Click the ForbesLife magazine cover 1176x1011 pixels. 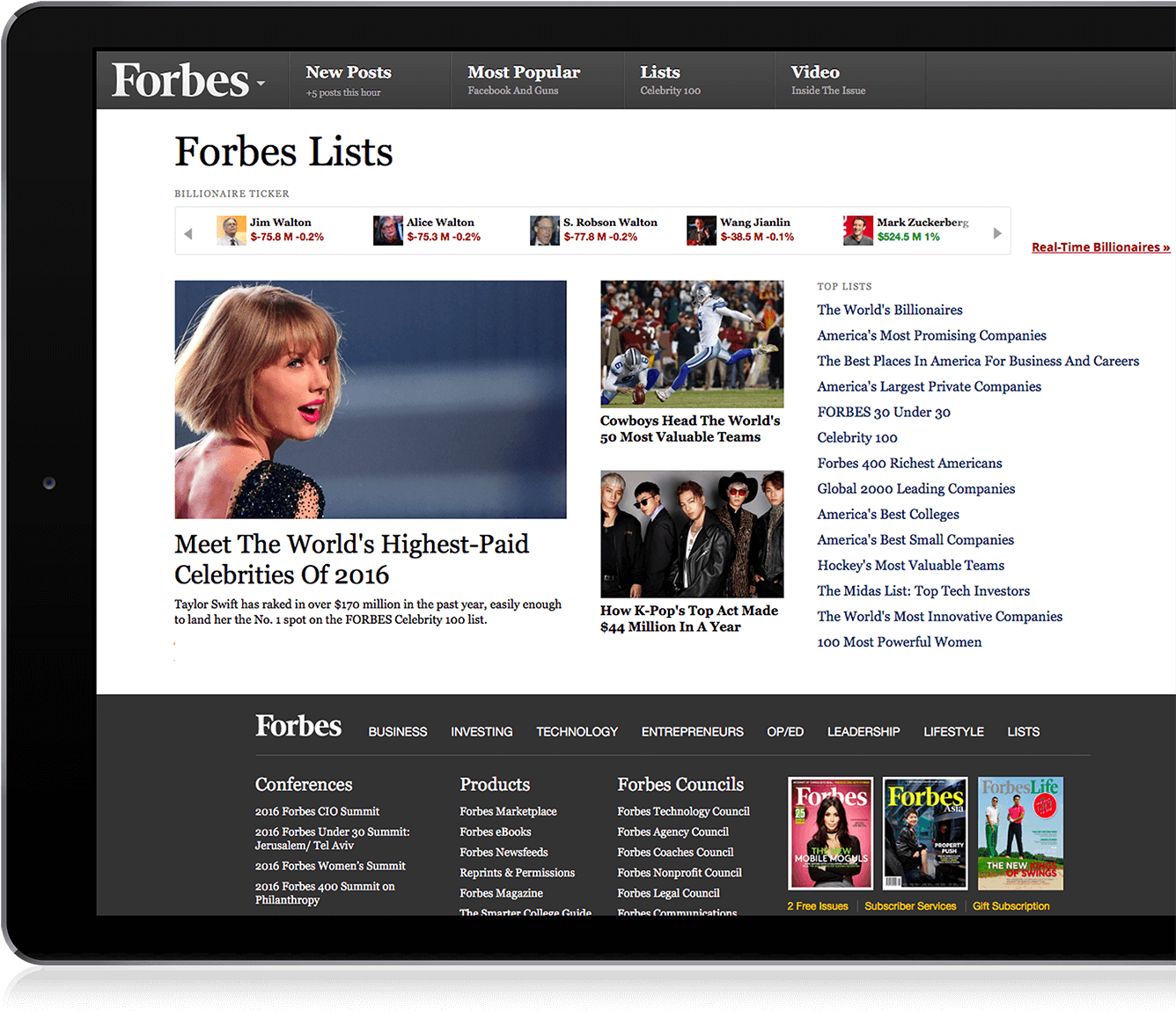point(1020,833)
